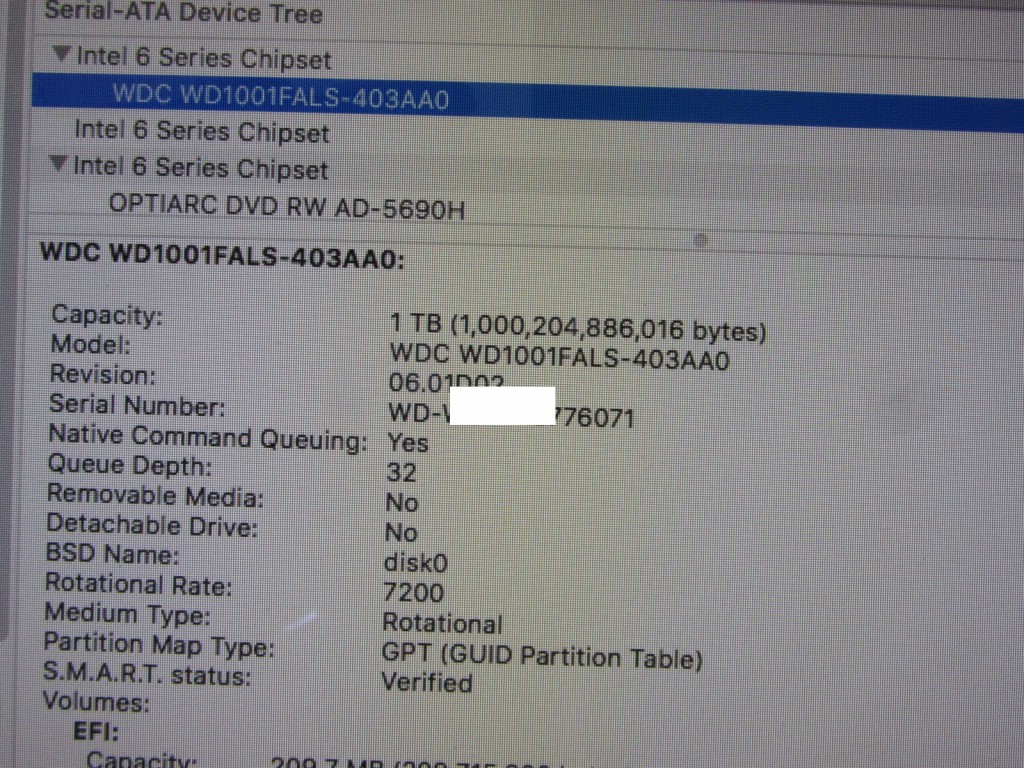
Task: Click the S.M.A.R.T. status: label
Action: (x=147, y=674)
